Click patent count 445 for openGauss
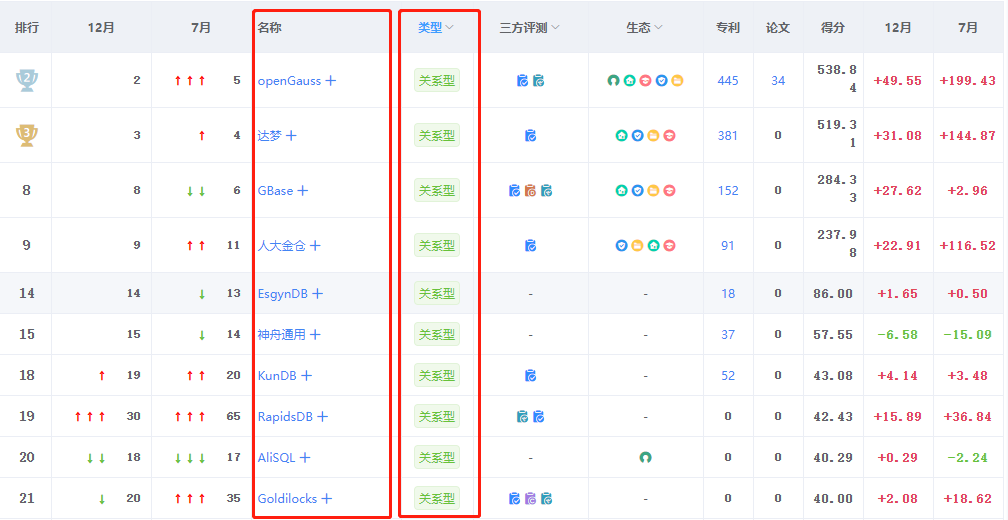Image resolution: width=1008 pixels, height=520 pixels. 728,81
